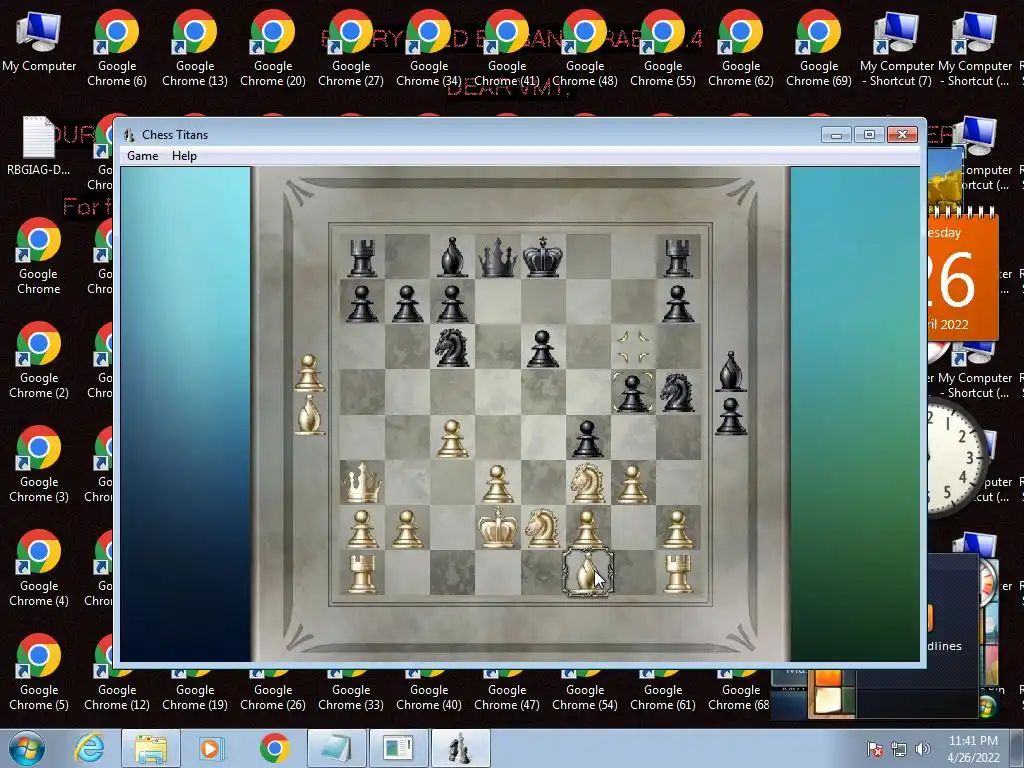Open the Game menu in Chess Titans
This screenshot has width=1024, height=768.
142,156
